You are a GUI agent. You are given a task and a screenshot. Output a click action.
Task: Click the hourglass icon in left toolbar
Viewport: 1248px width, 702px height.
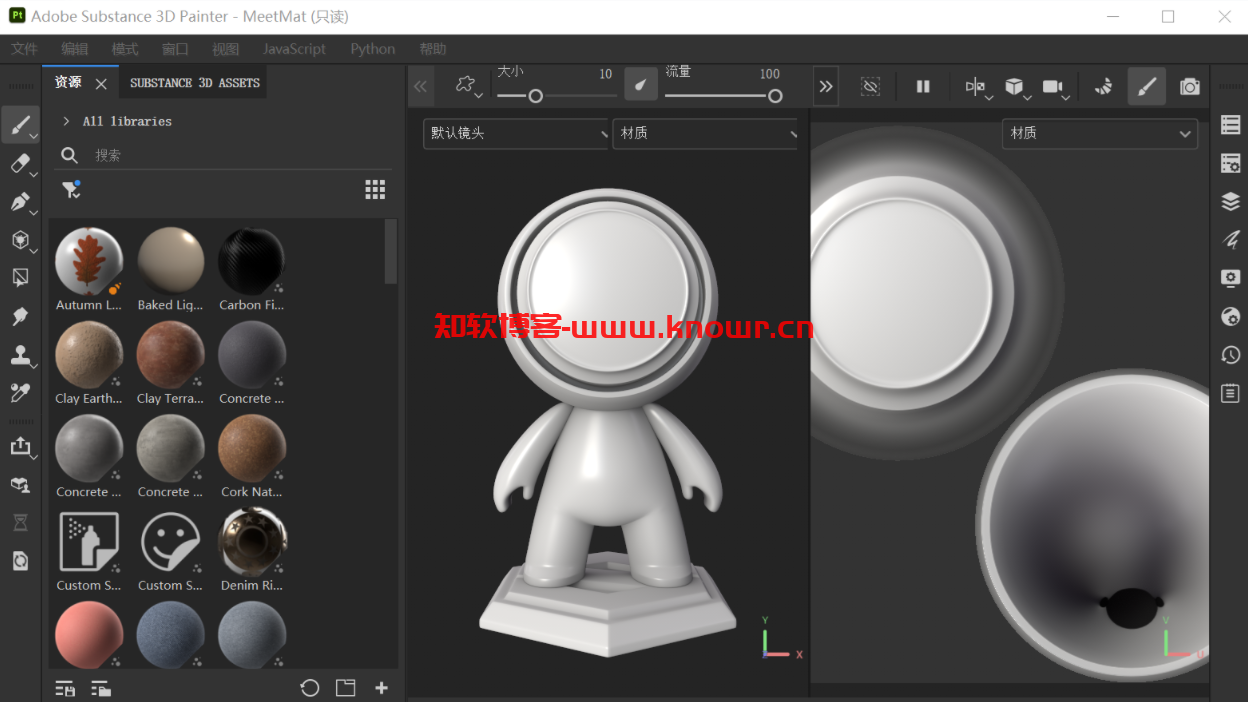coord(20,522)
